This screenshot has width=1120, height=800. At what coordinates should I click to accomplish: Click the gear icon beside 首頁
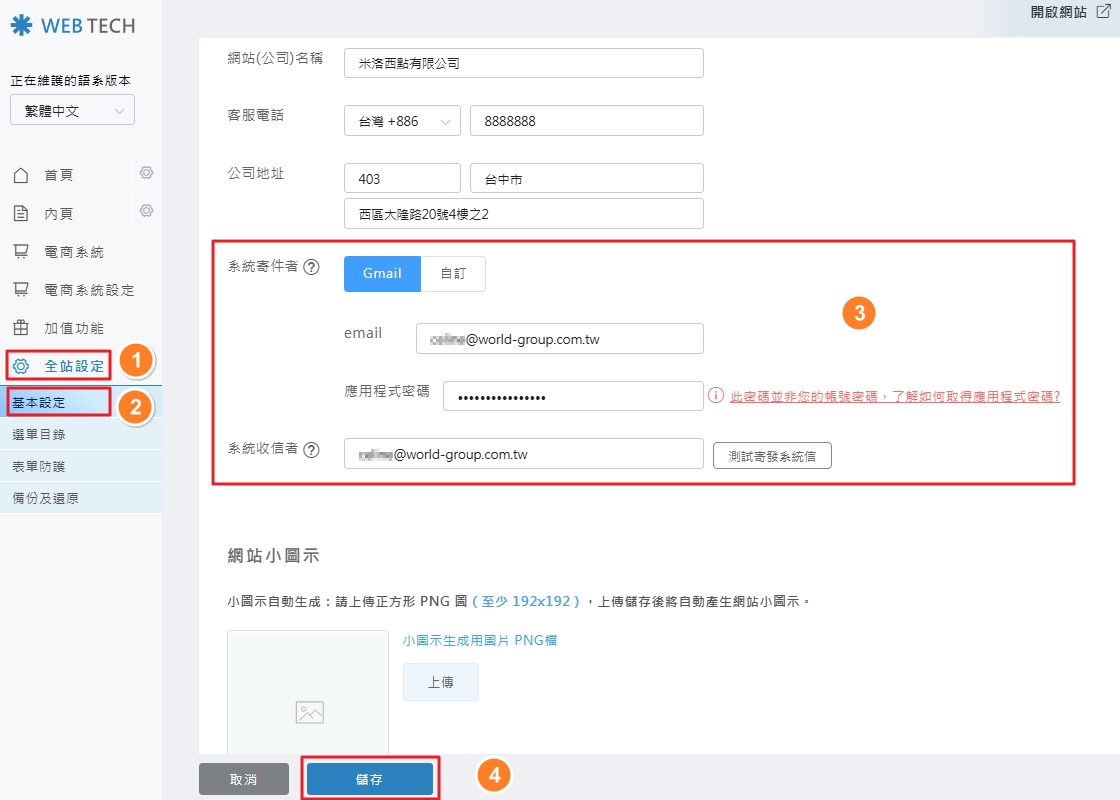pyautogui.click(x=146, y=173)
